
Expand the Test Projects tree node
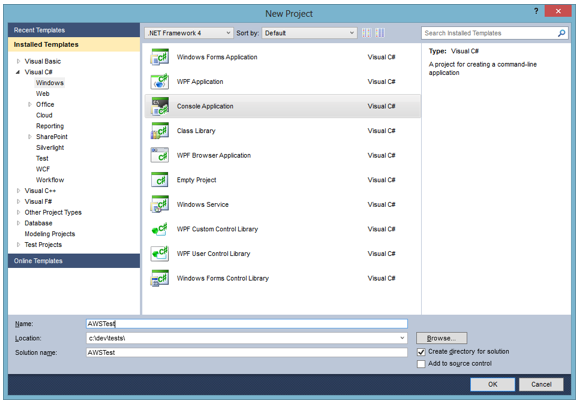click(18, 245)
